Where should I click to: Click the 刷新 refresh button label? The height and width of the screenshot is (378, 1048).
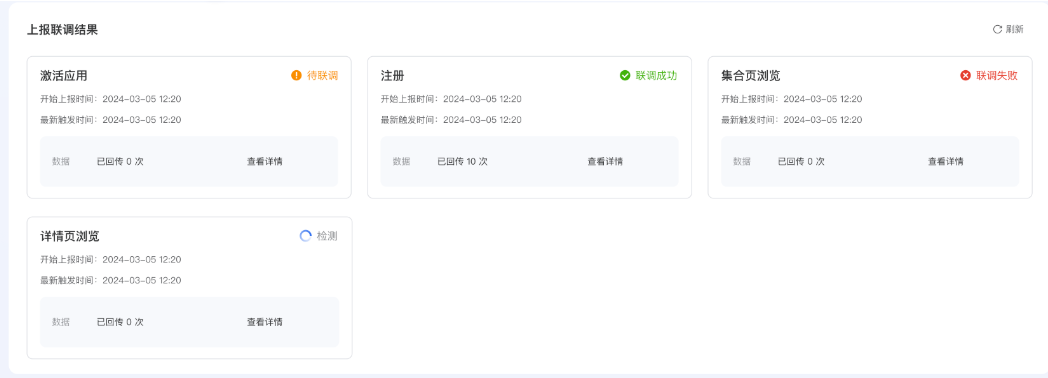click(1014, 29)
